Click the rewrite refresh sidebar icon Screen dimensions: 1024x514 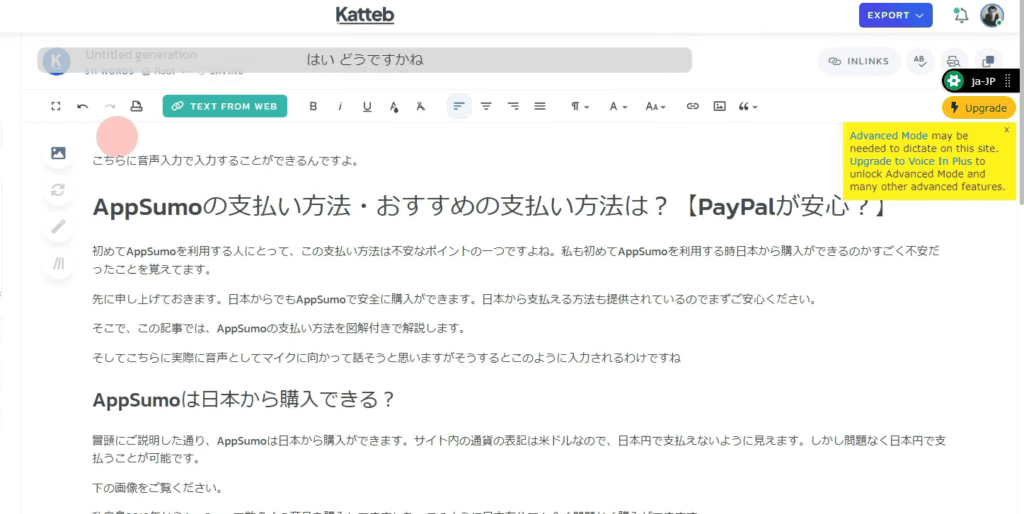click(x=58, y=190)
